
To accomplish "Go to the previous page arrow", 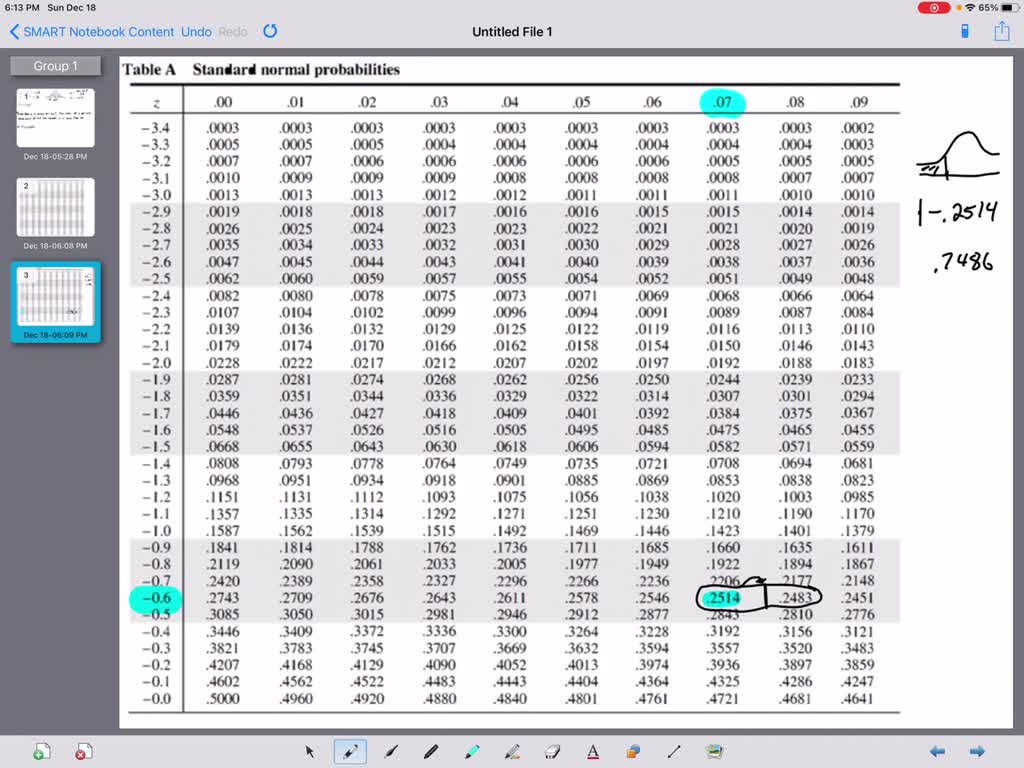I will [x=937, y=752].
